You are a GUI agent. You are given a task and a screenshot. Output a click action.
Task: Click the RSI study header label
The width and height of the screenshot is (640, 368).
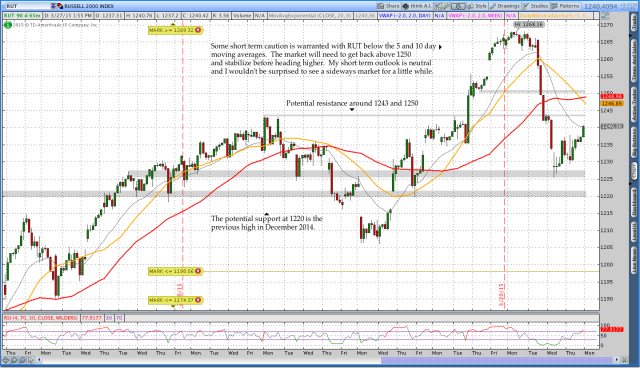coord(41,318)
